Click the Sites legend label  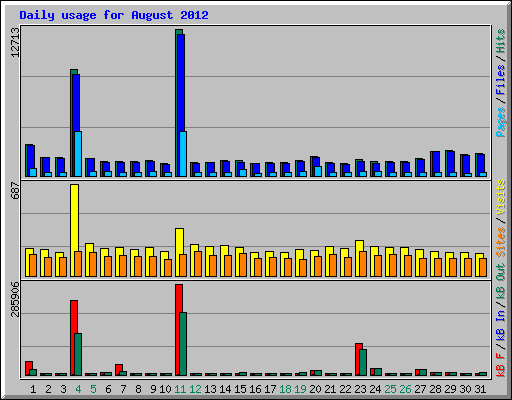[500, 242]
